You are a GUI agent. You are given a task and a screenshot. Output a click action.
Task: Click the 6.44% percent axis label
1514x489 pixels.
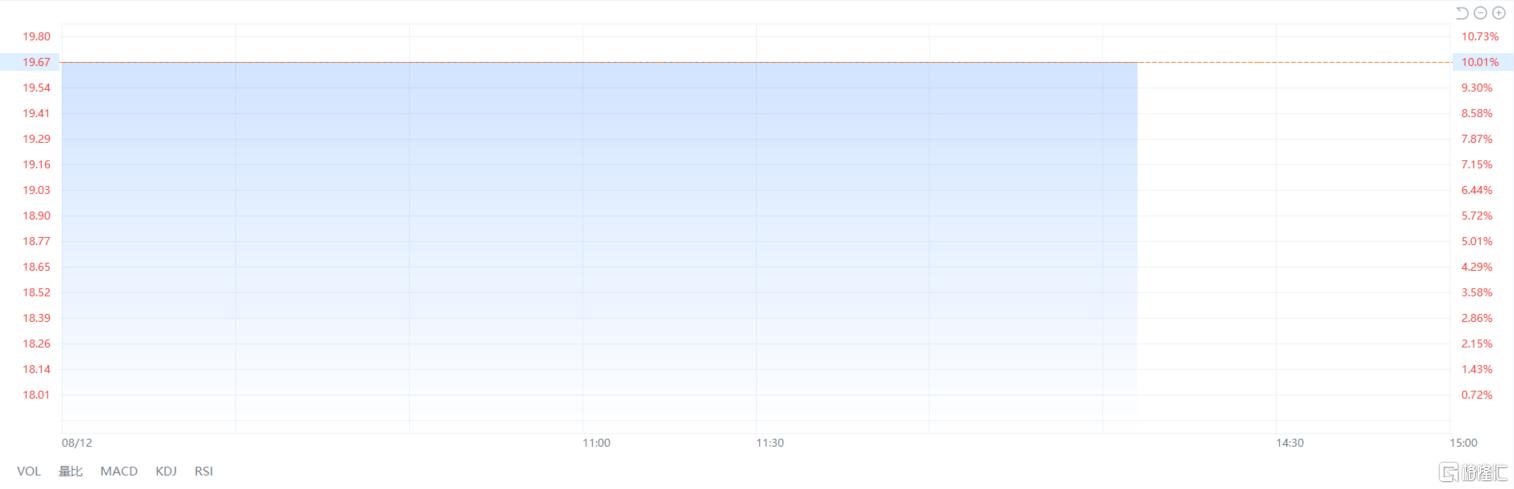1477,190
